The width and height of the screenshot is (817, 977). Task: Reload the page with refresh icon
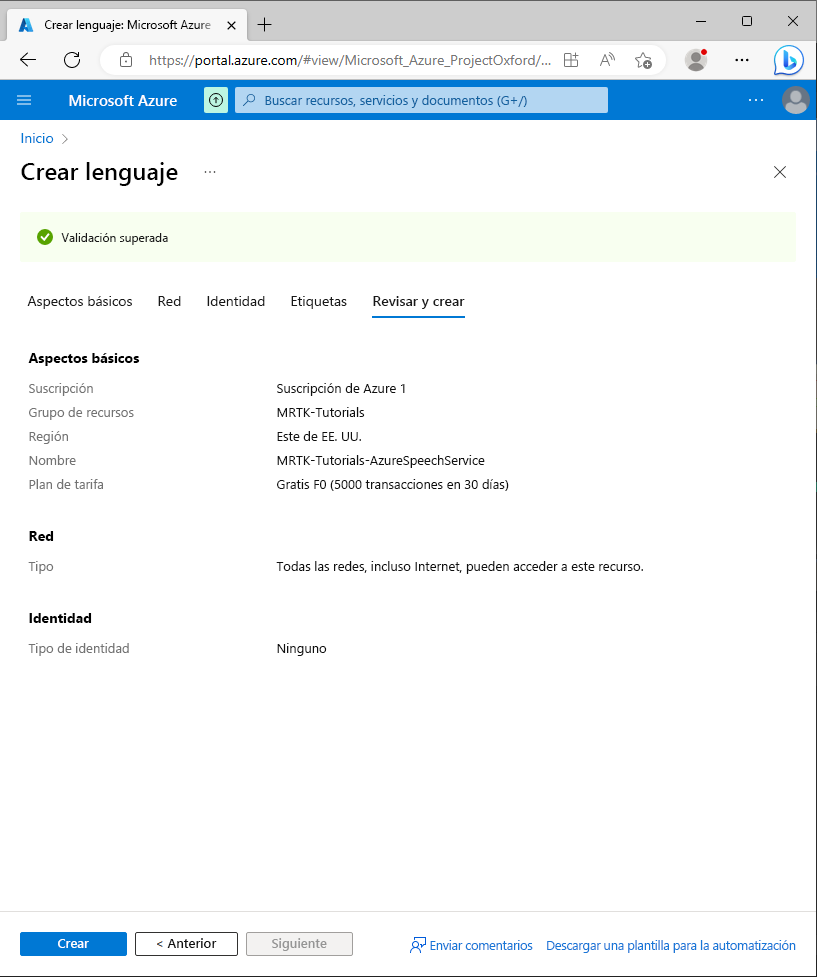72,60
